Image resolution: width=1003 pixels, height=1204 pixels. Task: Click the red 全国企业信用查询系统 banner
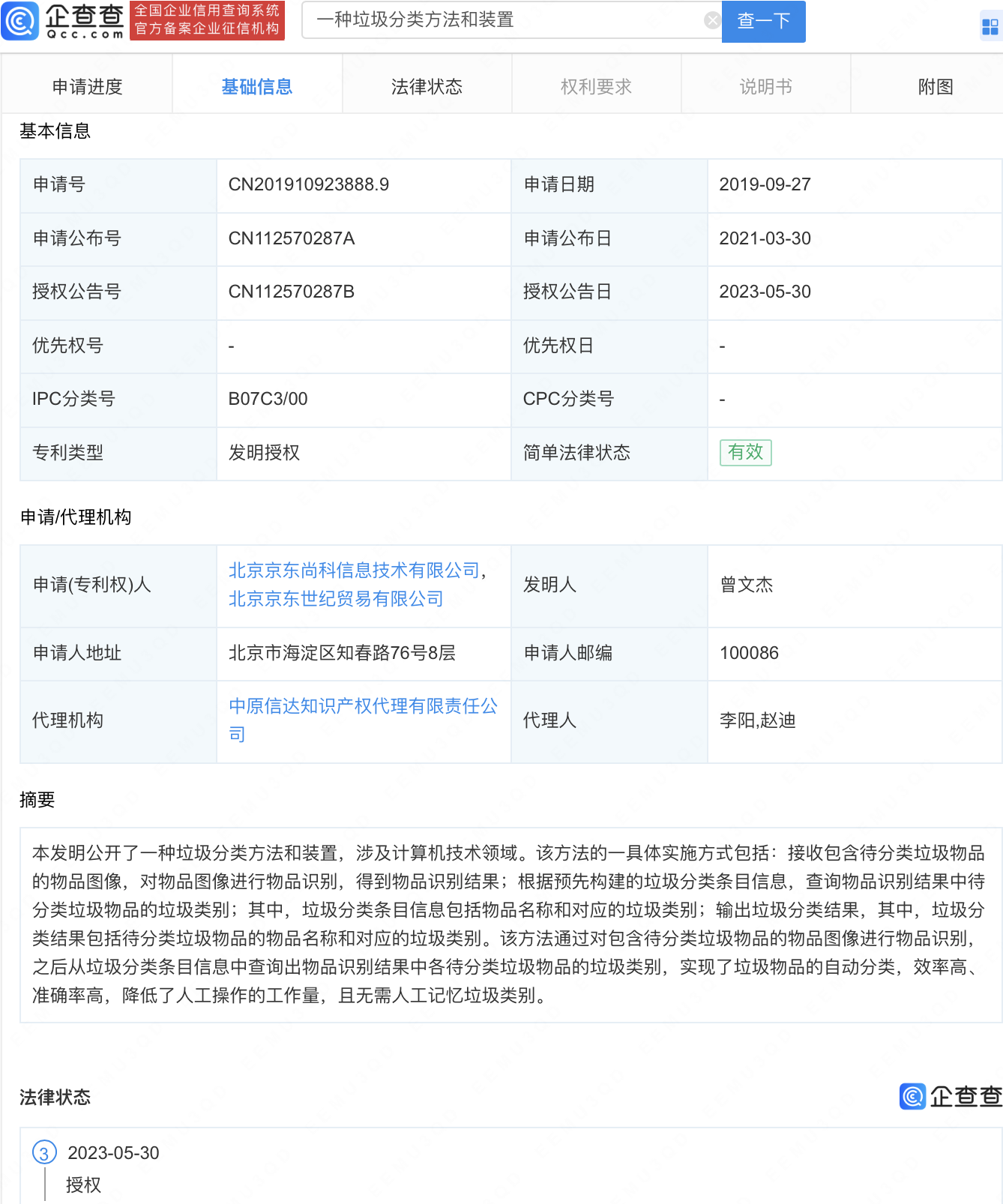(207, 20)
